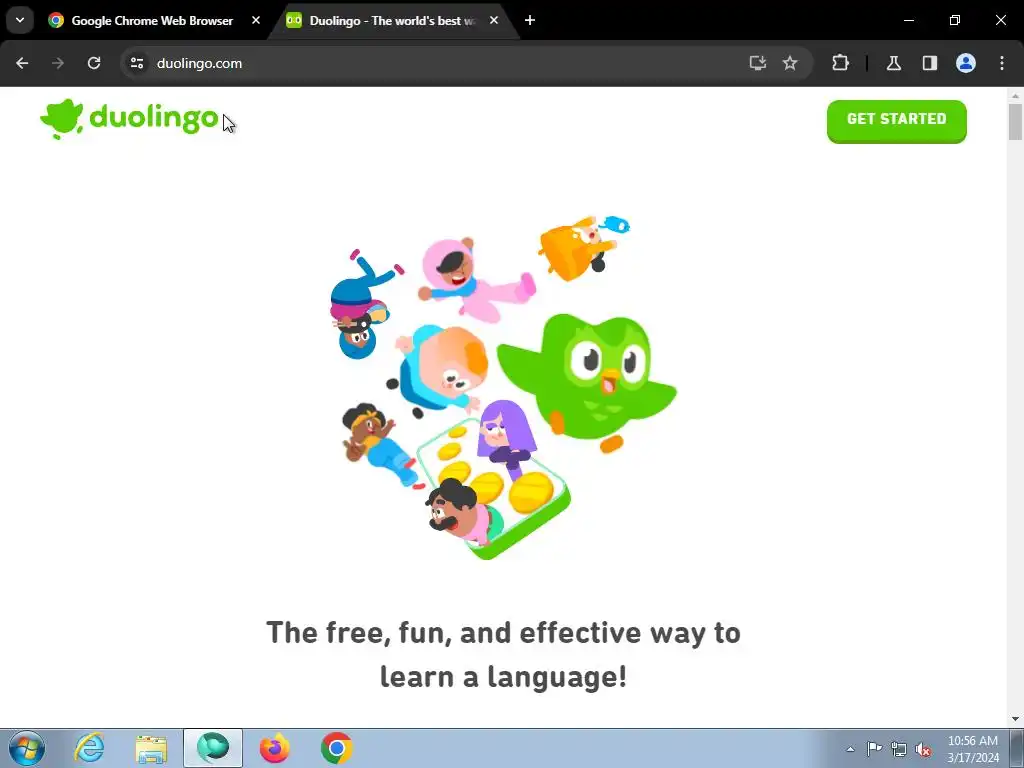Click the network tray icon

pos(899,749)
